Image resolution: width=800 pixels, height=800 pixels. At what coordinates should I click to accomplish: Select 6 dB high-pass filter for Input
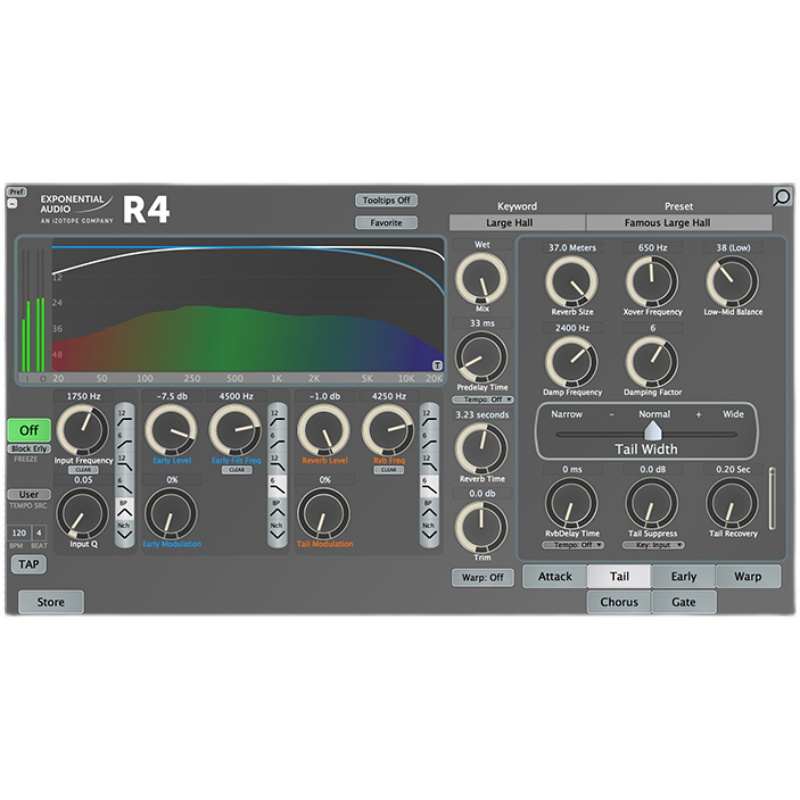pos(124,439)
